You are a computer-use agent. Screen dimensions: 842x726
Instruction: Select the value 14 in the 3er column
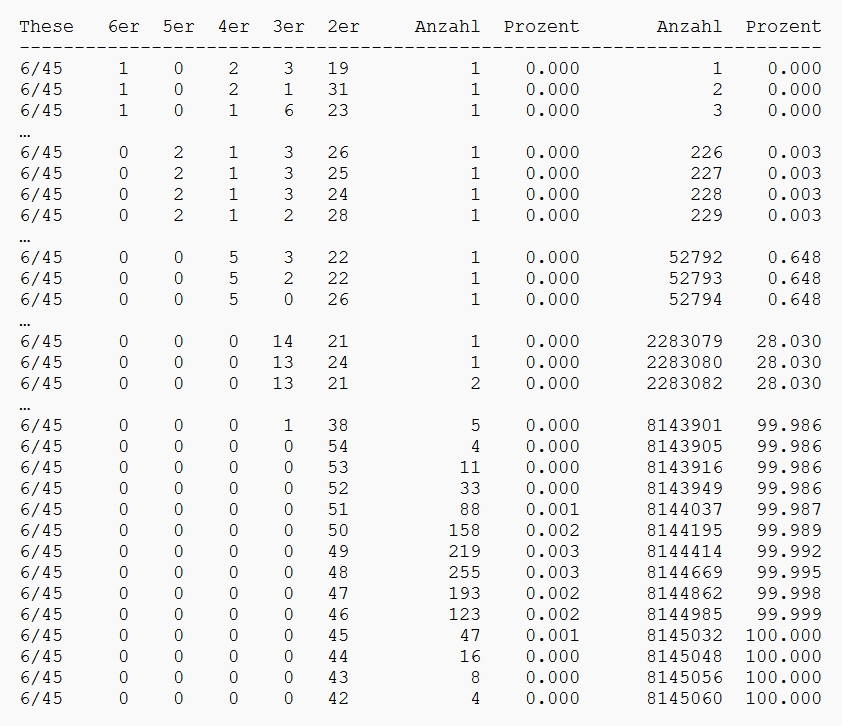[x=282, y=341]
